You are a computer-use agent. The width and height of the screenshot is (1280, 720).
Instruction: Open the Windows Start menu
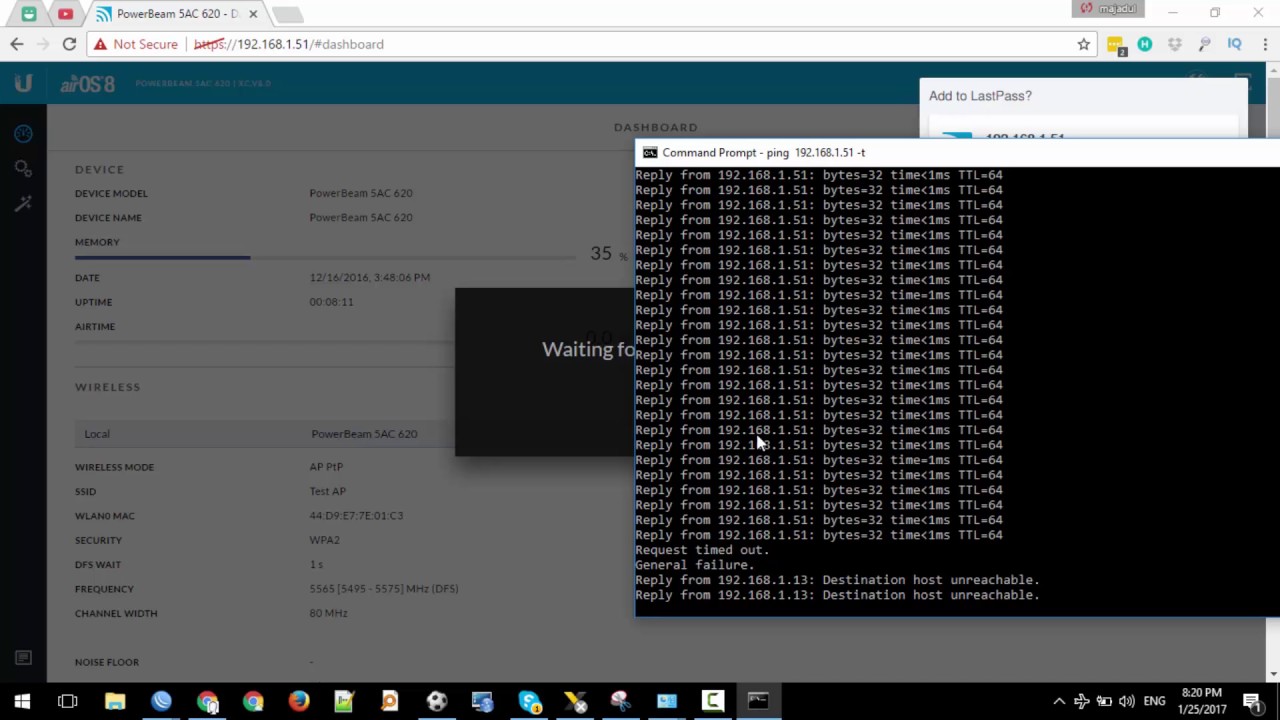[x=22, y=701]
